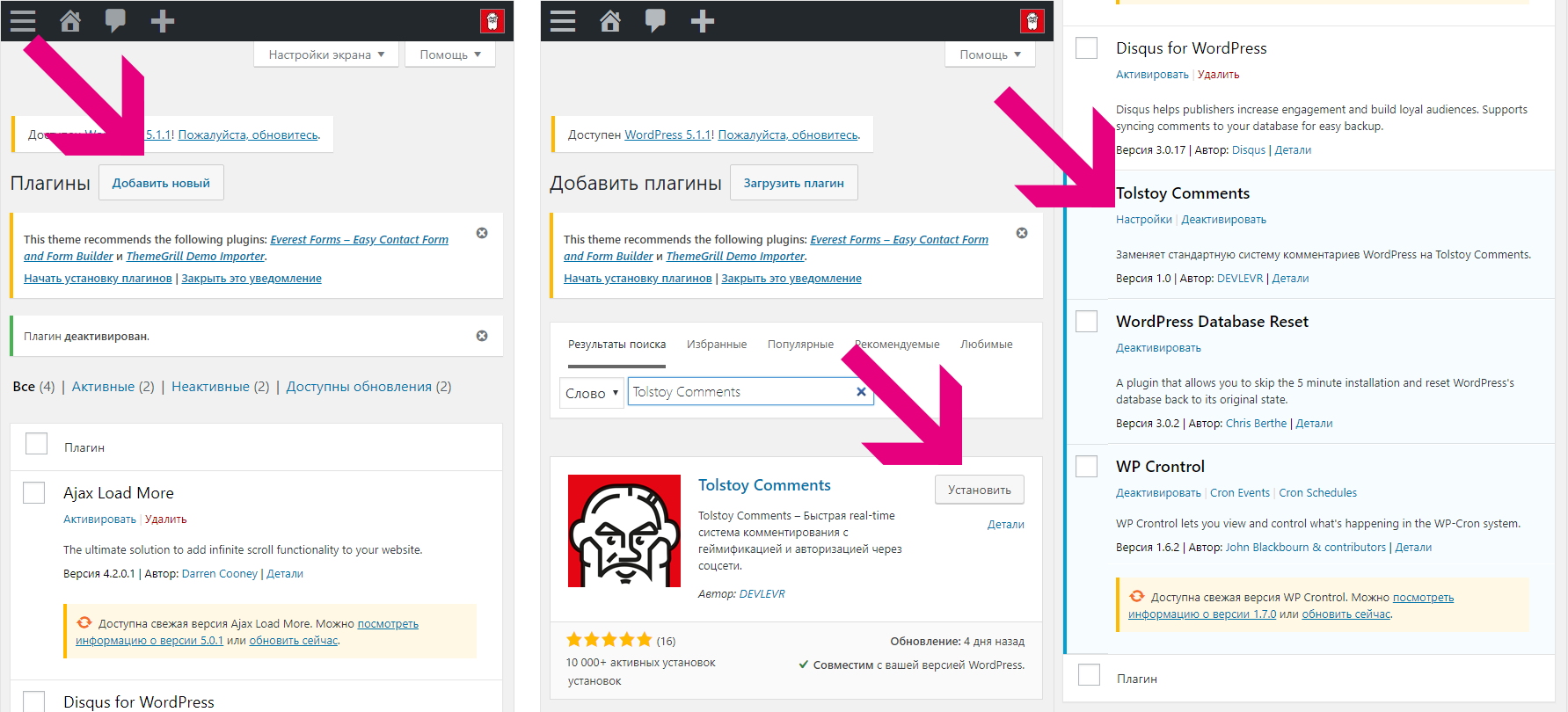Click 'Детали' in the Tolstoy Comments search result card
Screen dimensions: 1568x712
point(1006,525)
